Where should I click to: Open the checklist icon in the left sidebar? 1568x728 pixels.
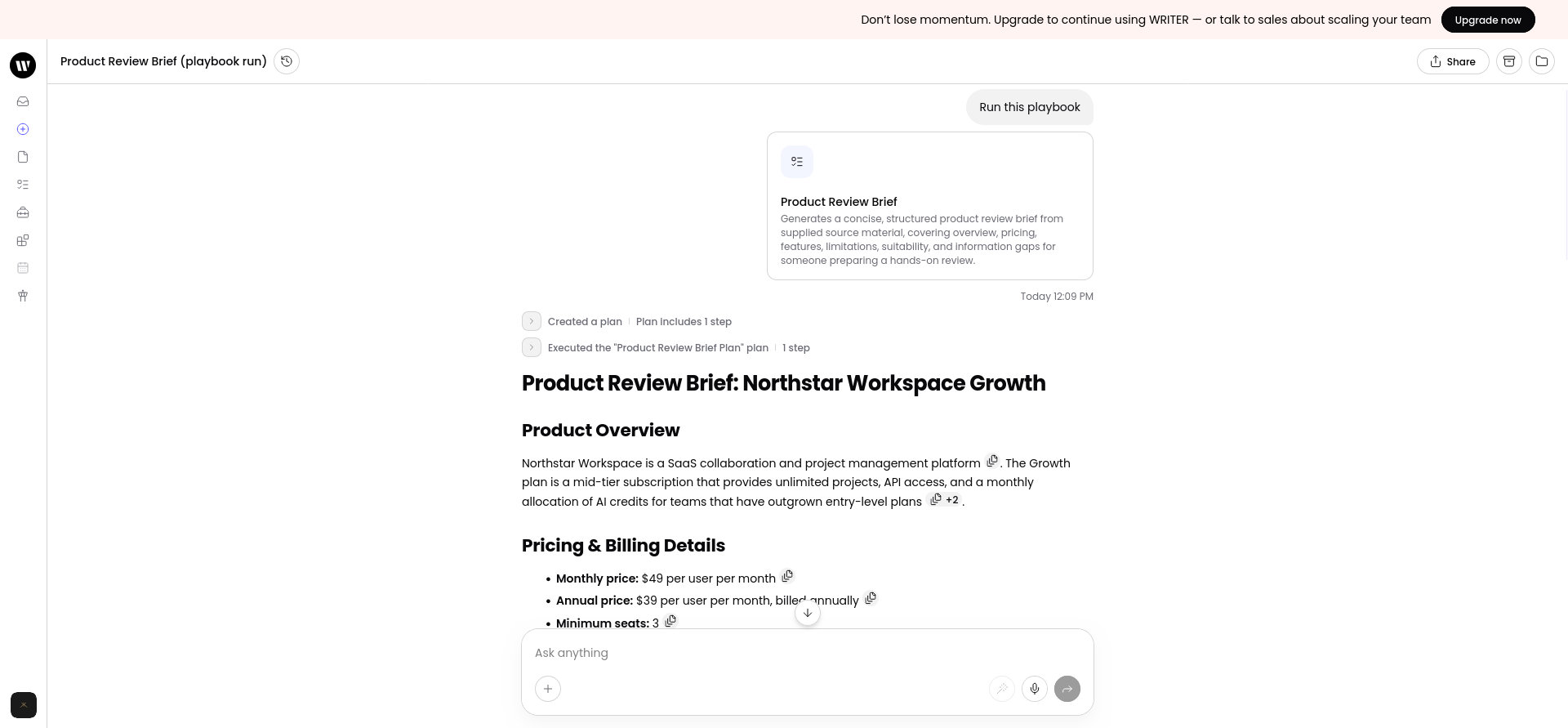click(x=23, y=185)
